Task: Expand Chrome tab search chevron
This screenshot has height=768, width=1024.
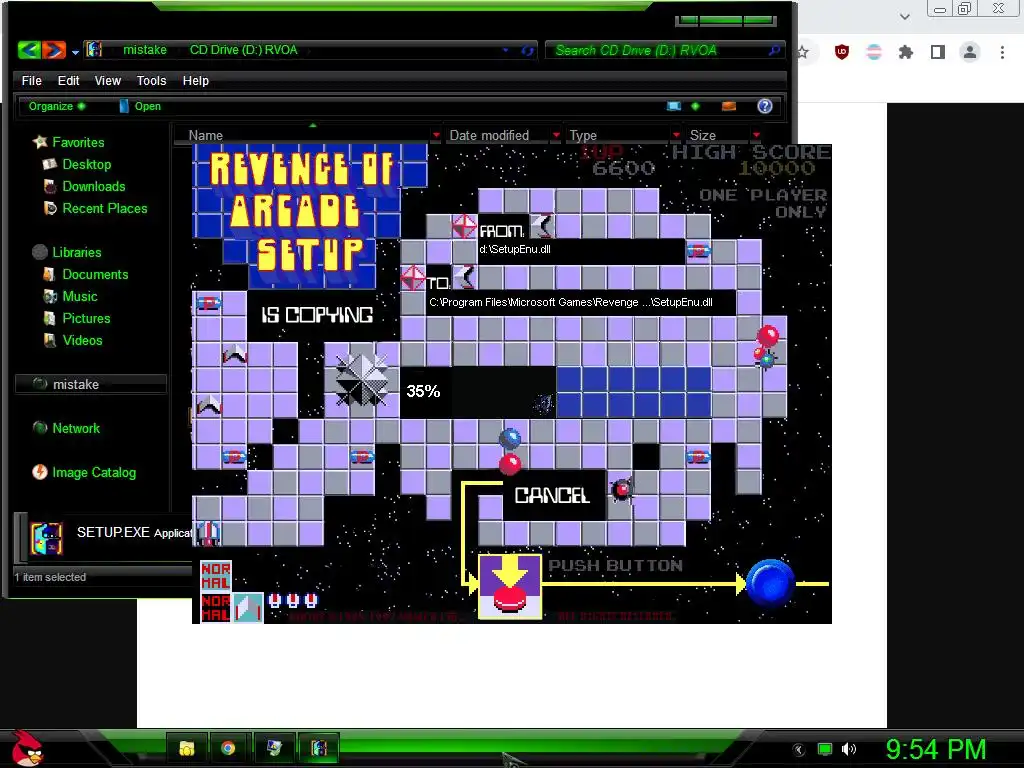Action: (904, 16)
